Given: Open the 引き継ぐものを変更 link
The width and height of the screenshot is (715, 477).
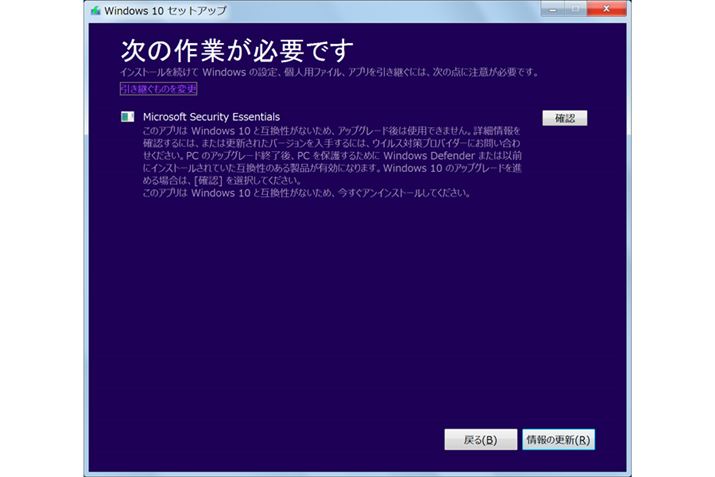Looking at the screenshot, I should (x=158, y=88).
